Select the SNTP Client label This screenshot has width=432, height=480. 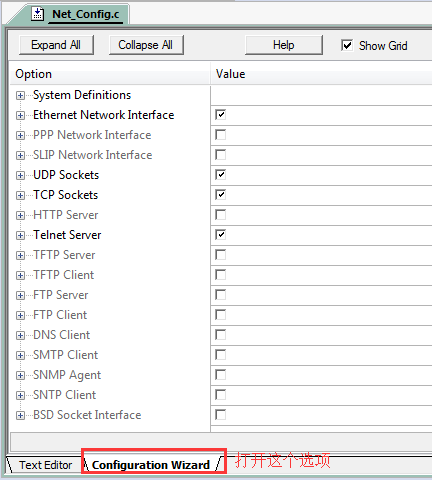click(x=65, y=395)
